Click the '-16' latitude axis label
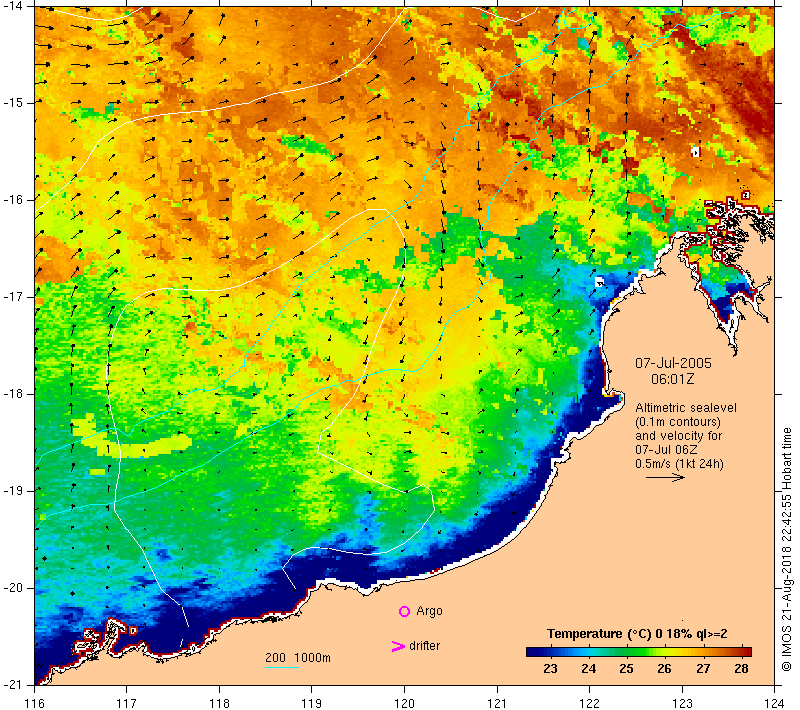Image resolution: width=800 pixels, height=710 pixels. 13,200
